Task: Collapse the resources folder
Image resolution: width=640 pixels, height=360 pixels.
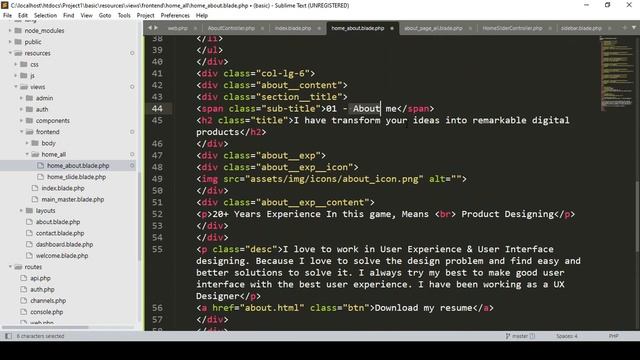Action: click(x=10, y=53)
